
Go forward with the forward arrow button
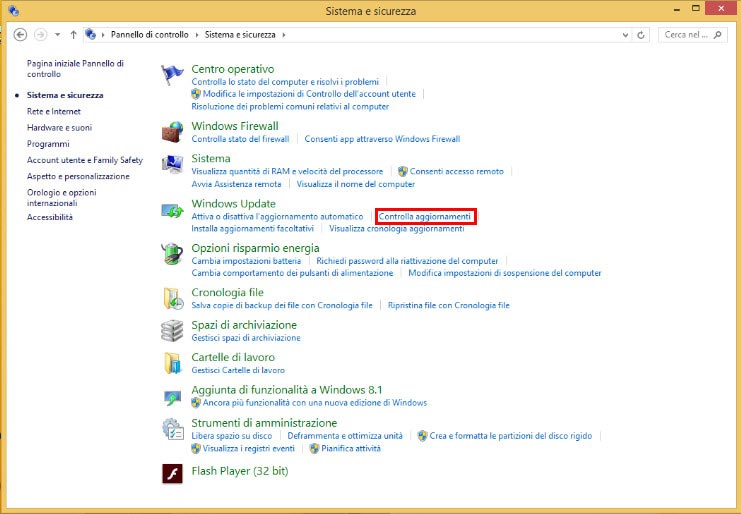click(41, 34)
